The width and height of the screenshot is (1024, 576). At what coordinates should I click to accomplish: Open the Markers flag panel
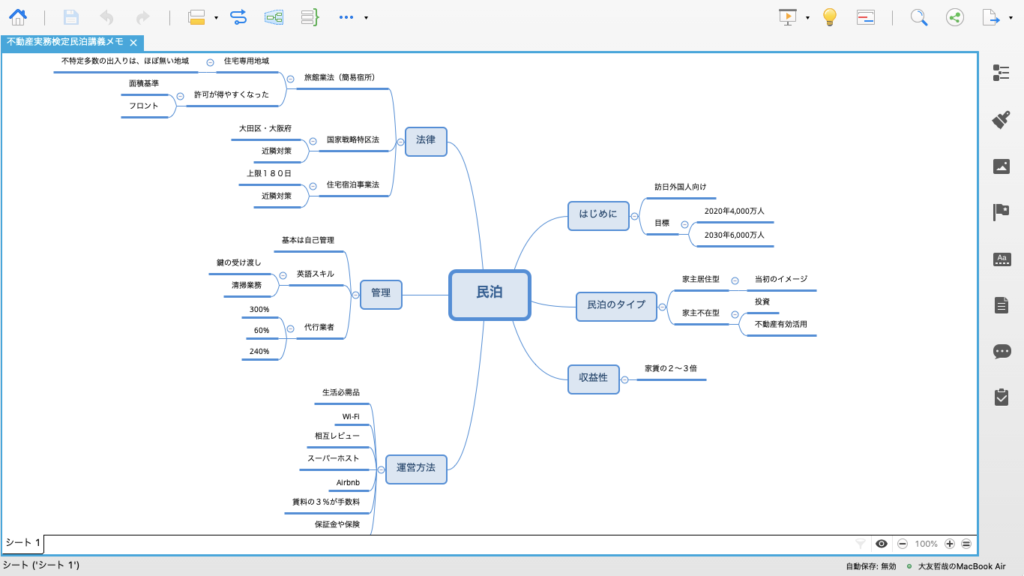(1001, 212)
